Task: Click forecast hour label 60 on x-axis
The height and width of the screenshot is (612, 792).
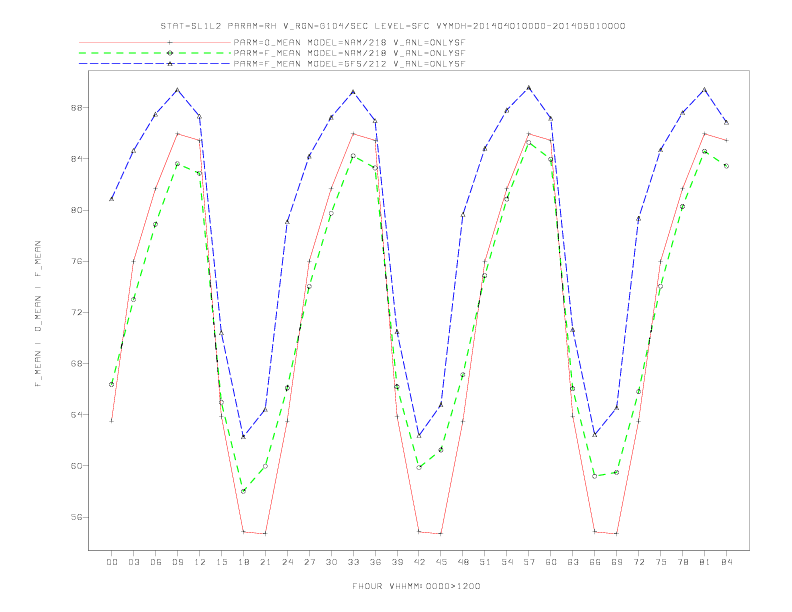Action: coord(551,562)
